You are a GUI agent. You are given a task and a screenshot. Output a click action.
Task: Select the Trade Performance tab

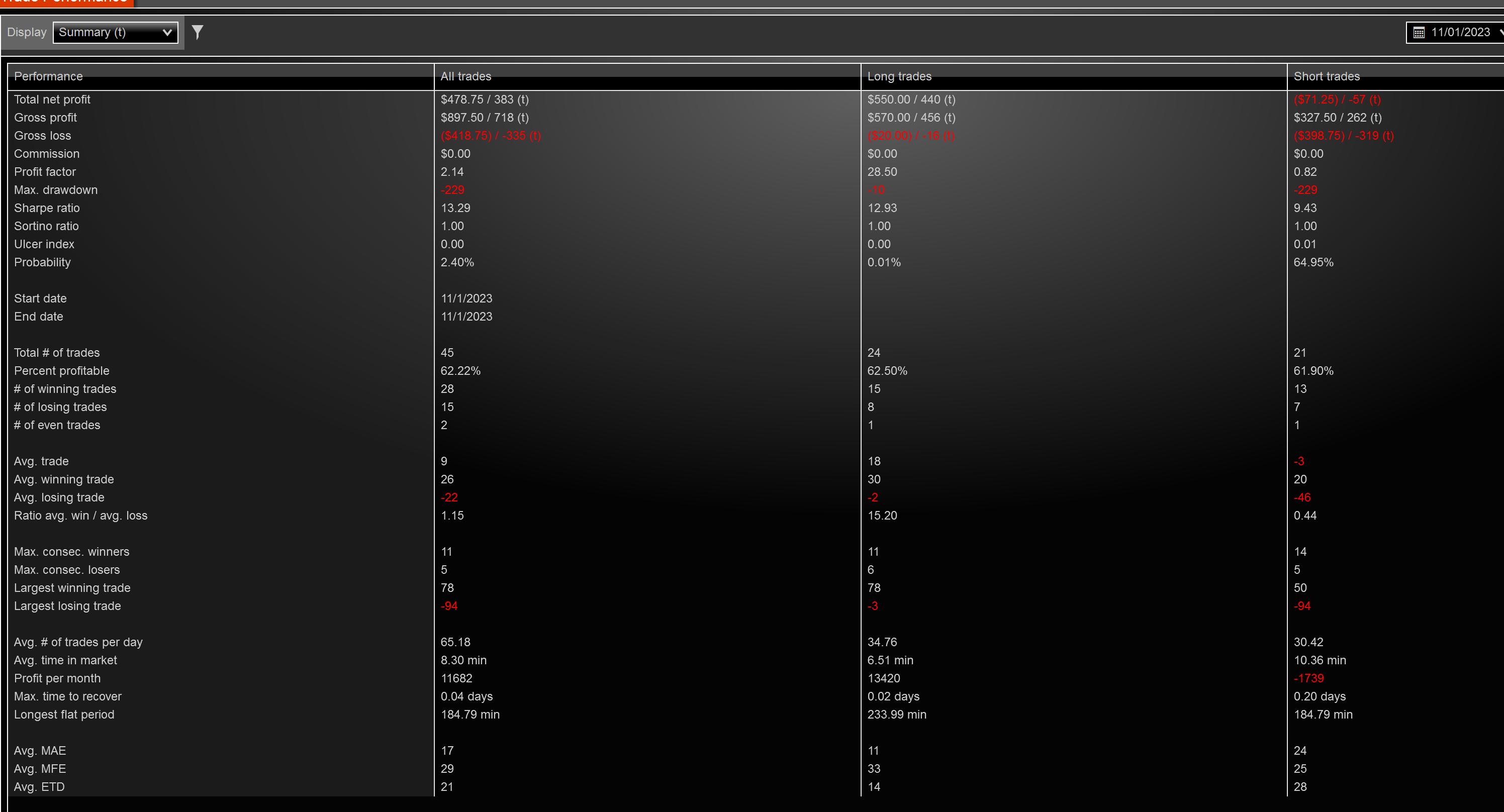(x=66, y=3)
